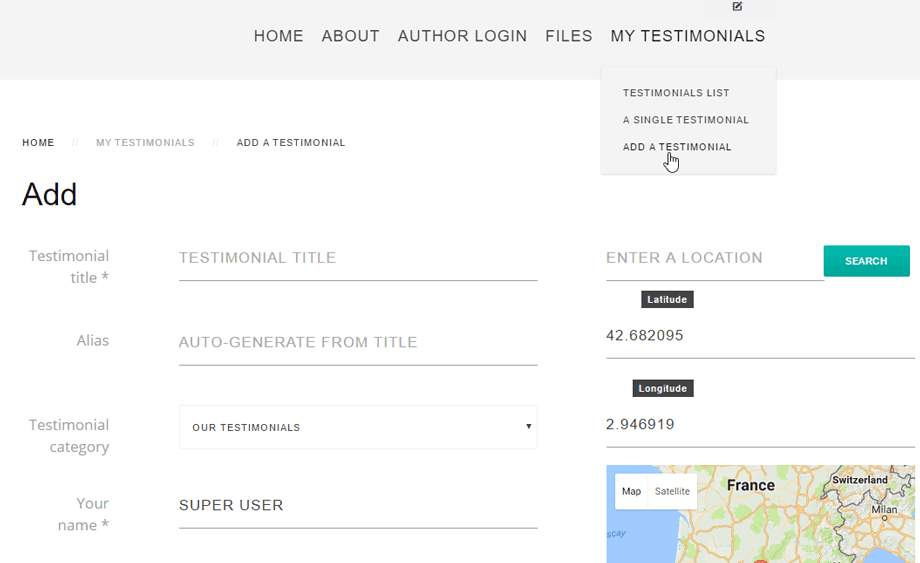Follow the My Testimonials breadcrumb link
Viewport: 920px width, 563px height.
[145, 143]
